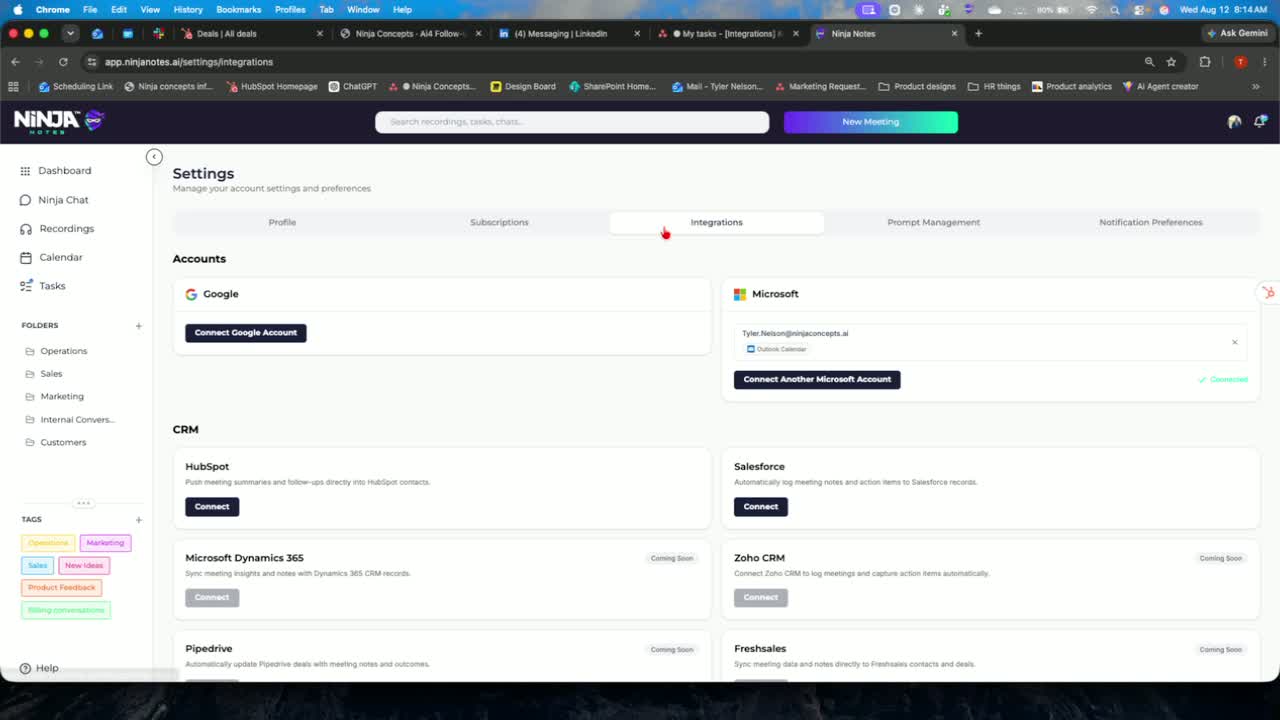Screen dimensions: 1280x720
Task: Open the Calendar sidebar item
Action: coord(60,257)
